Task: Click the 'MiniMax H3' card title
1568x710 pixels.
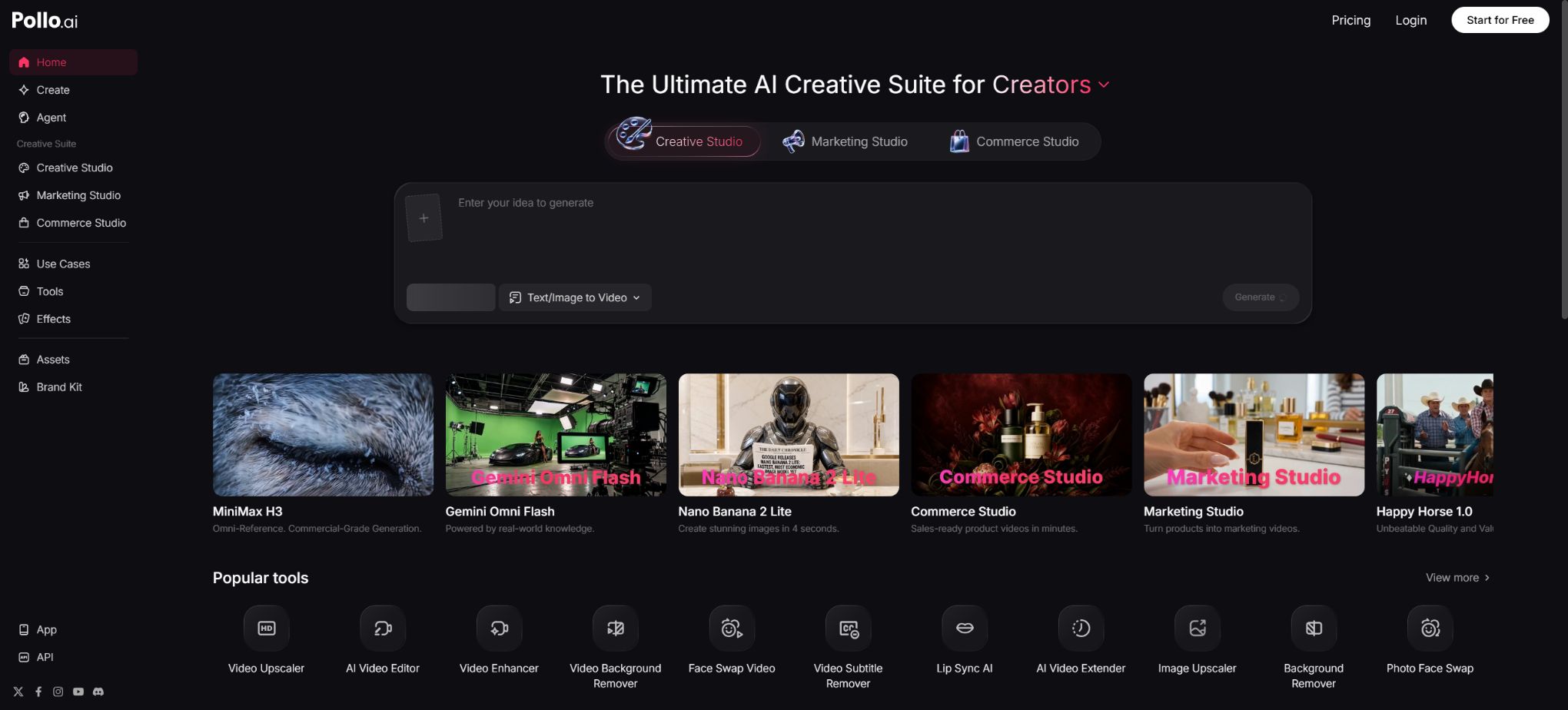Action: pos(247,512)
